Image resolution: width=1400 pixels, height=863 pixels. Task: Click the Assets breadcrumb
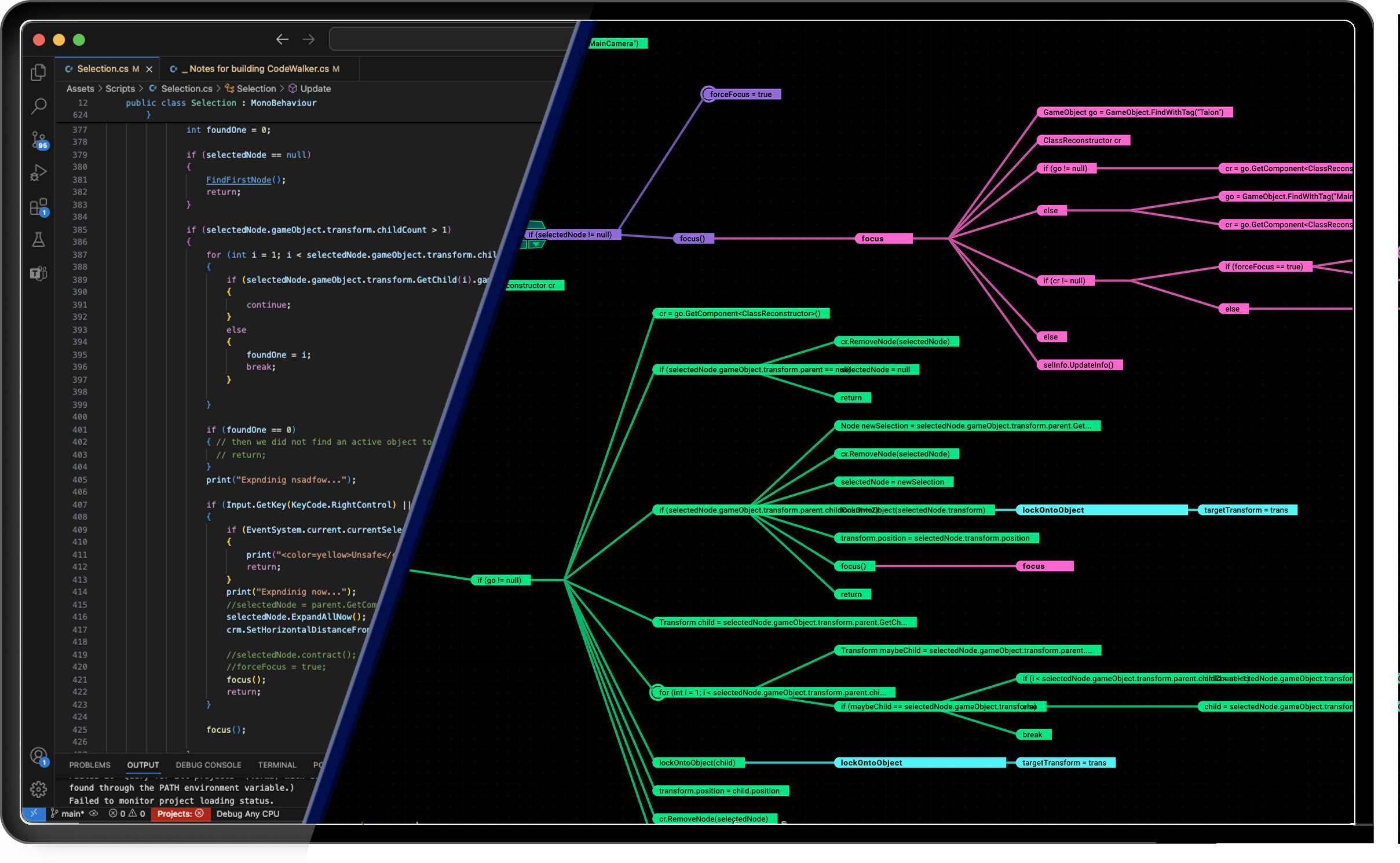tap(80, 89)
